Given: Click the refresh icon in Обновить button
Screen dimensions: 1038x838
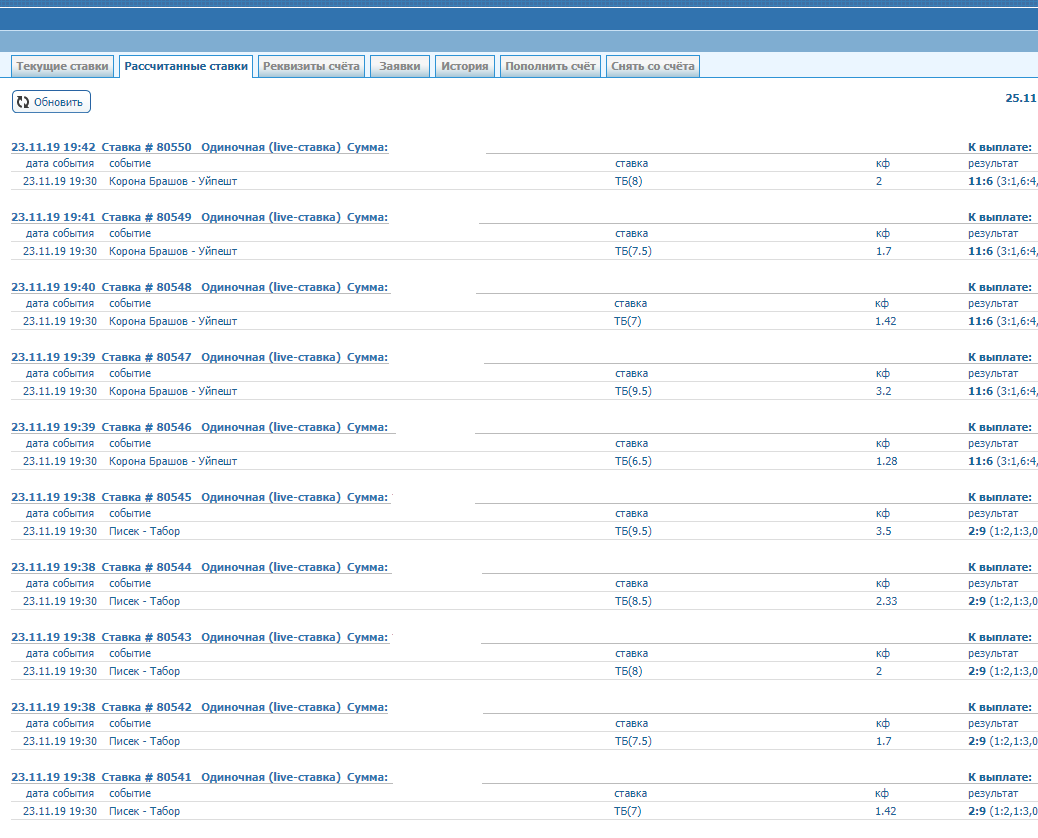Looking at the screenshot, I should point(23,102).
